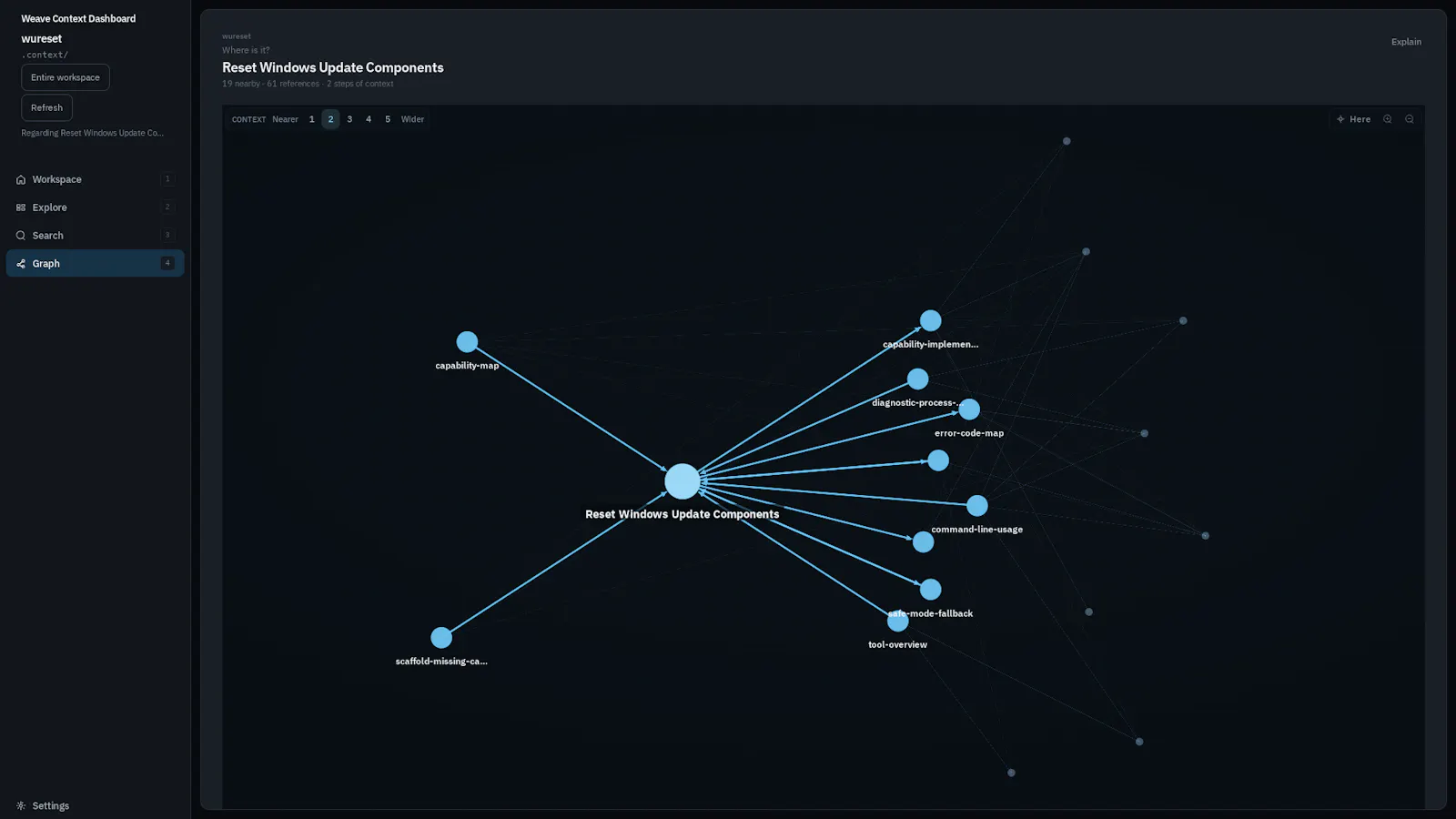Select the capability-map graph node
Screen dimensions: 1456x819
(x=467, y=342)
